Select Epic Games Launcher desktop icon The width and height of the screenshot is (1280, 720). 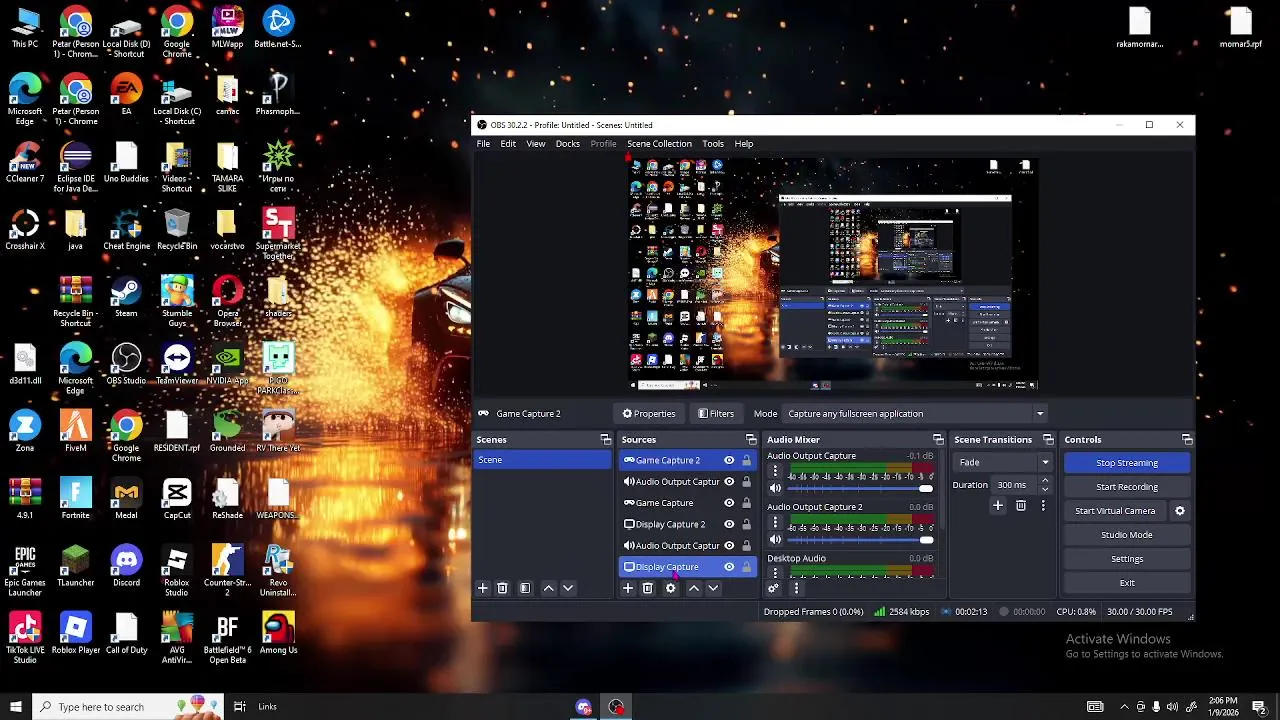(25, 571)
